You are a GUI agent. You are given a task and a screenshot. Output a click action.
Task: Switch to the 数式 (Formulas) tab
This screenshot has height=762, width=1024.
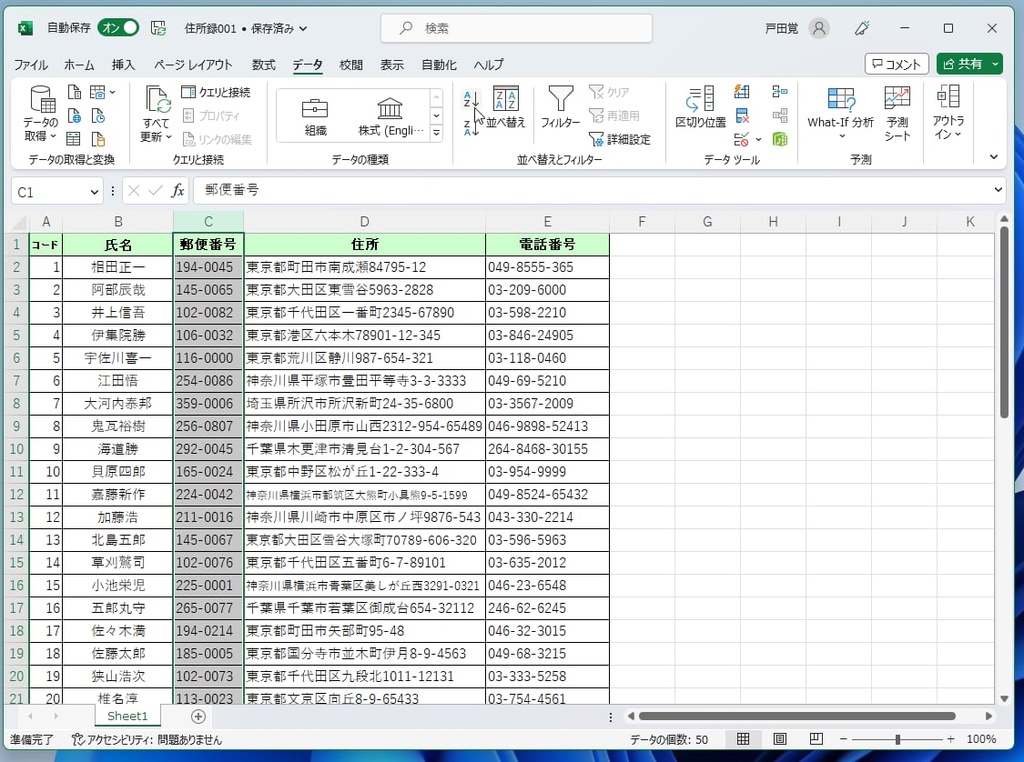(263, 65)
